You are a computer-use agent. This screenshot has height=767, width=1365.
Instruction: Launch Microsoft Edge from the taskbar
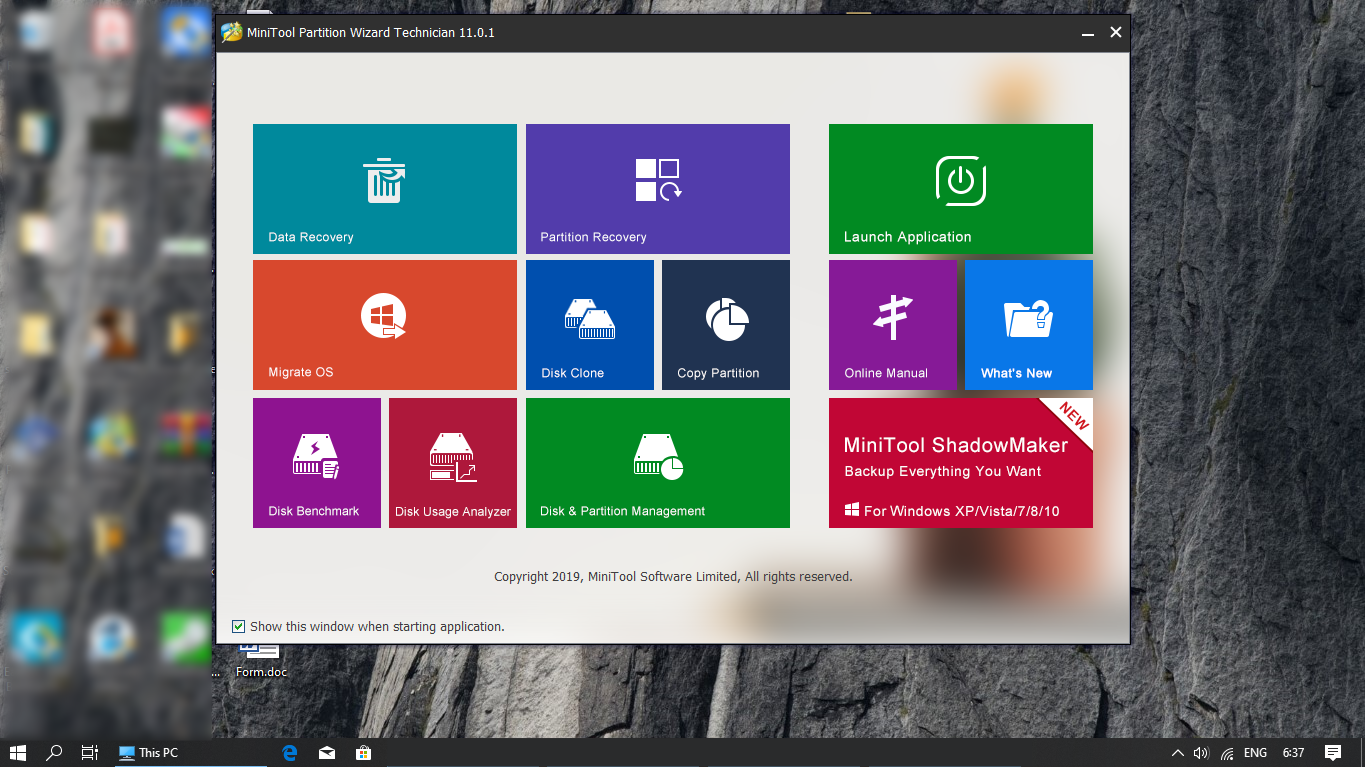290,753
